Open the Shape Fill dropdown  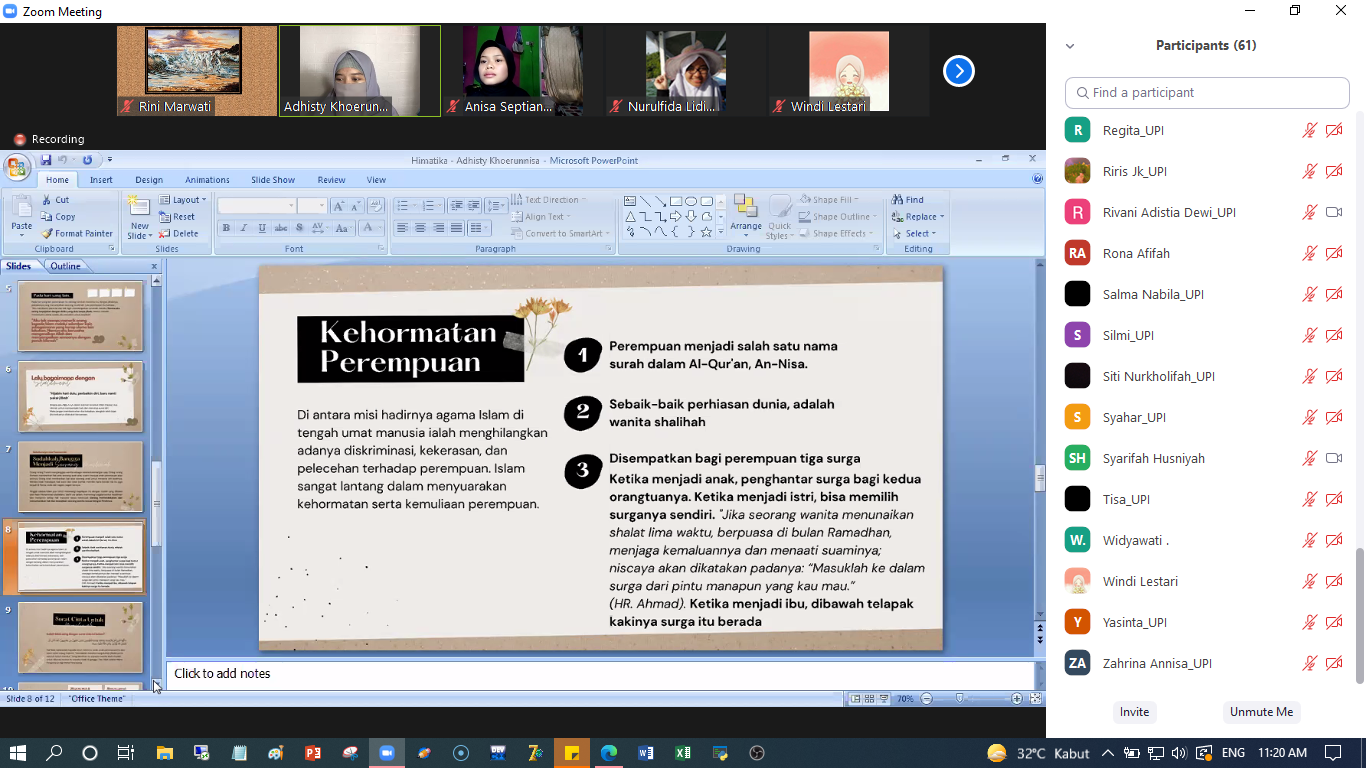[x=832, y=200]
